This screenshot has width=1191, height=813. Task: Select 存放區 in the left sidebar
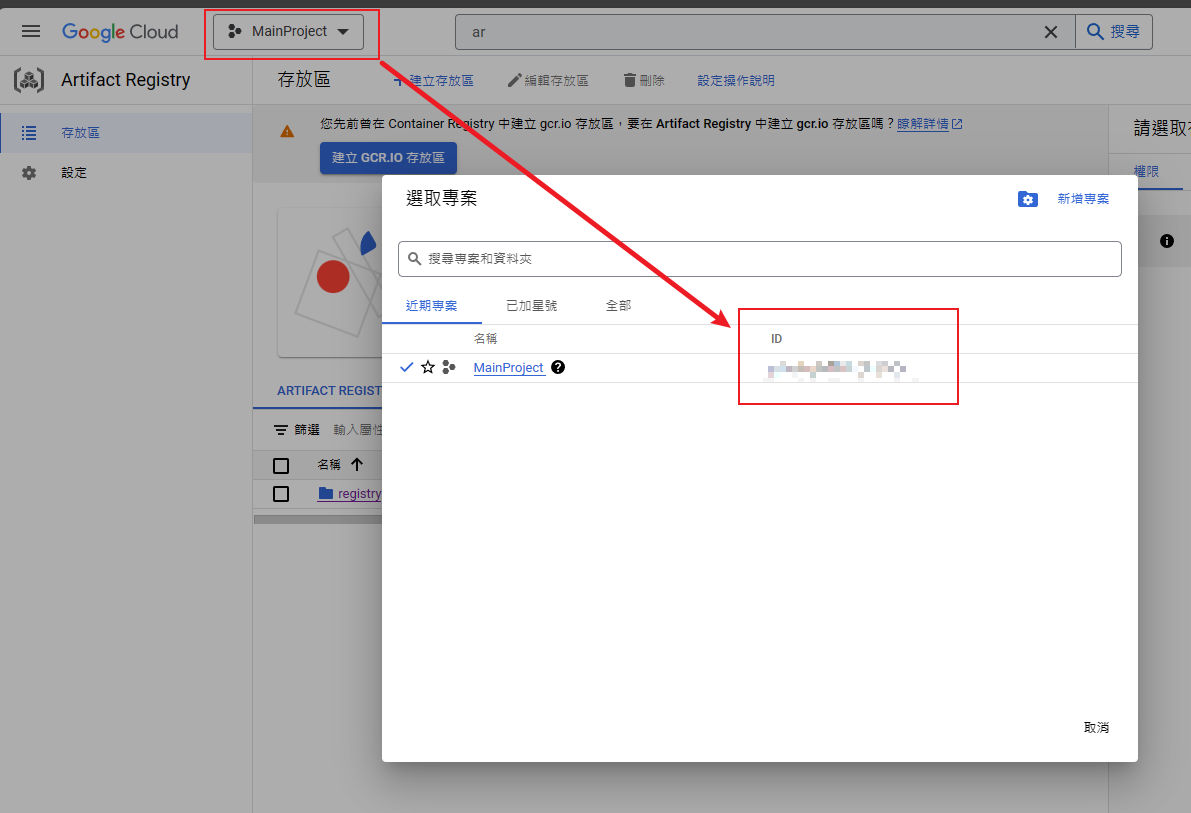pos(126,133)
